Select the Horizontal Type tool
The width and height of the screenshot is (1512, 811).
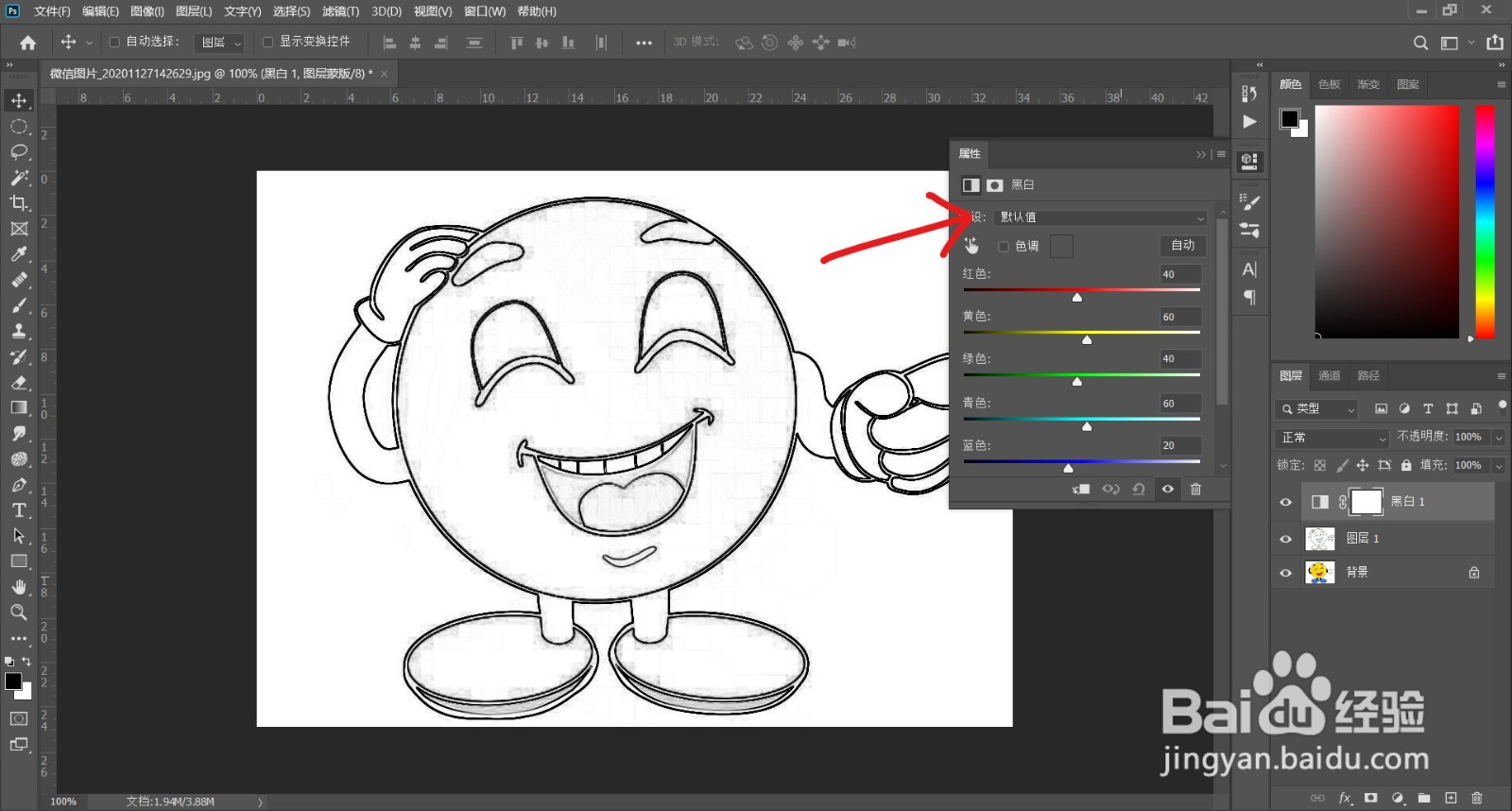point(19,510)
